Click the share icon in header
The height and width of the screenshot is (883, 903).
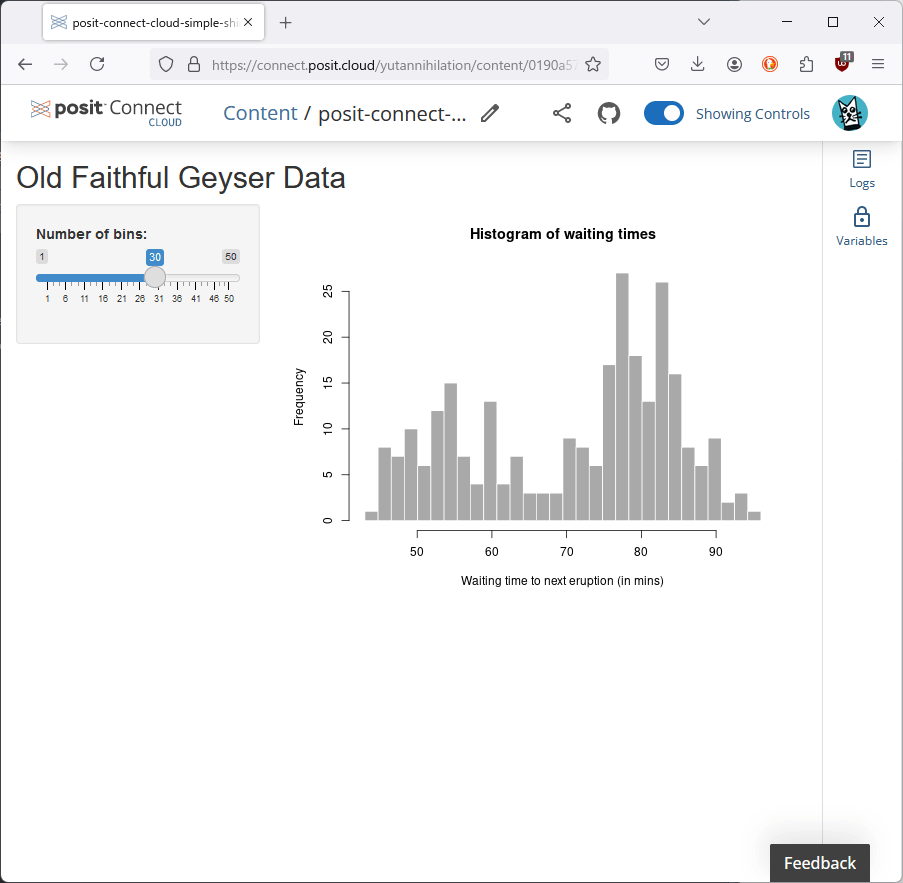pos(562,113)
